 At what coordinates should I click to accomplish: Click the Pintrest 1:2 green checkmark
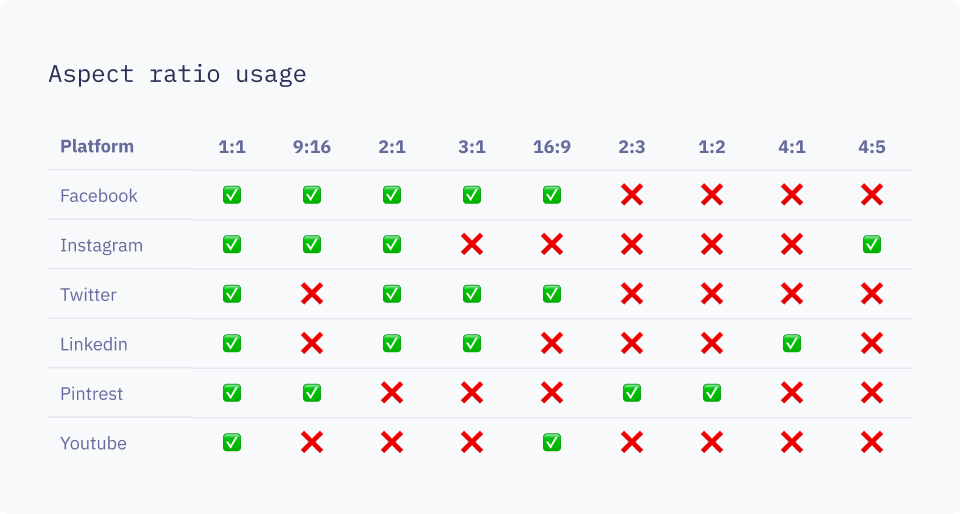click(x=711, y=393)
